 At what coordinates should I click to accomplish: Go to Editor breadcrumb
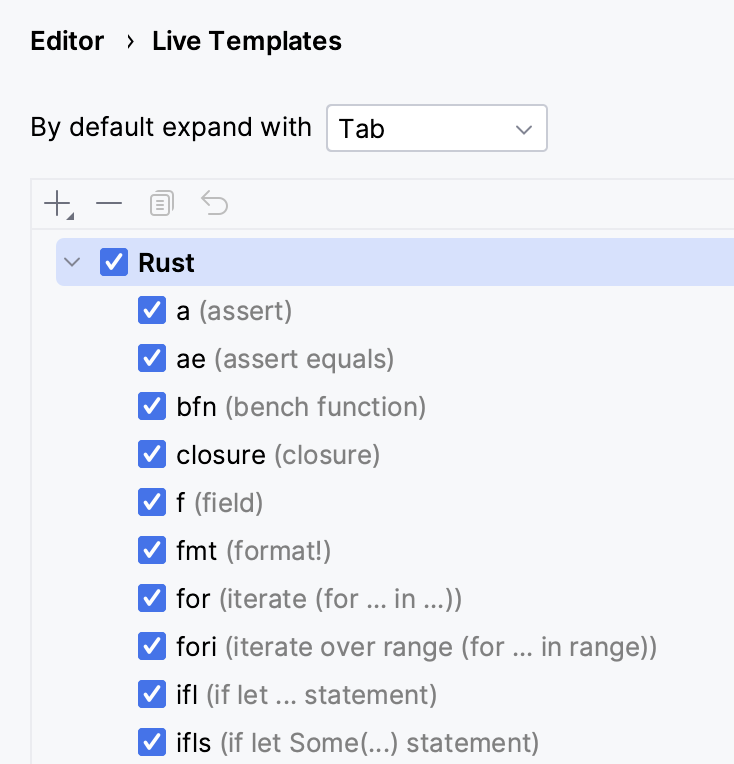(67, 41)
